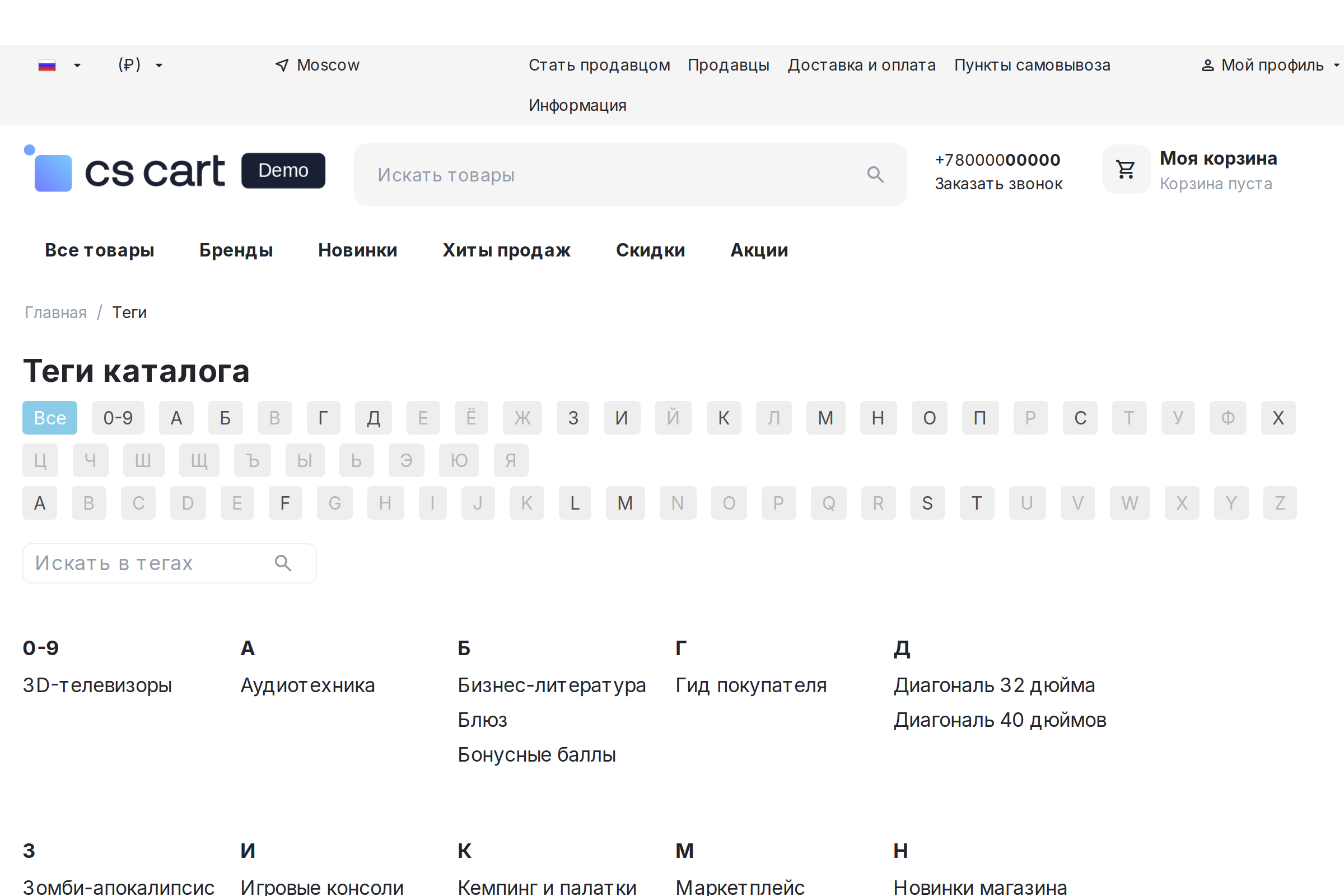
Task: Click Стать продавцом link
Action: (599, 65)
